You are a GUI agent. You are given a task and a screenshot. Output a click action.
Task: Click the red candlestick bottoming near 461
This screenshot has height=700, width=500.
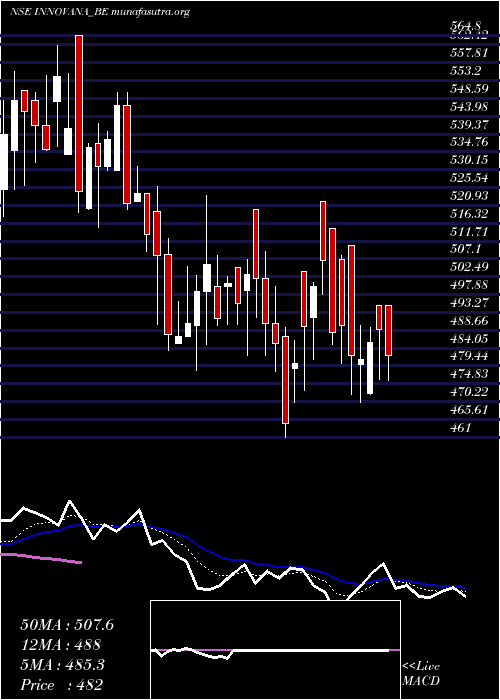tap(285, 380)
